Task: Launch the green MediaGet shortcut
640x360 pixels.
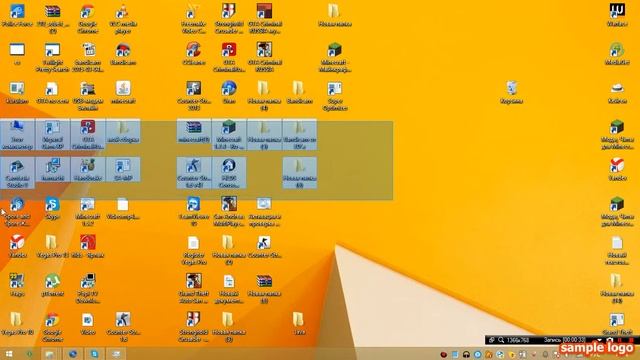Action: point(617,54)
